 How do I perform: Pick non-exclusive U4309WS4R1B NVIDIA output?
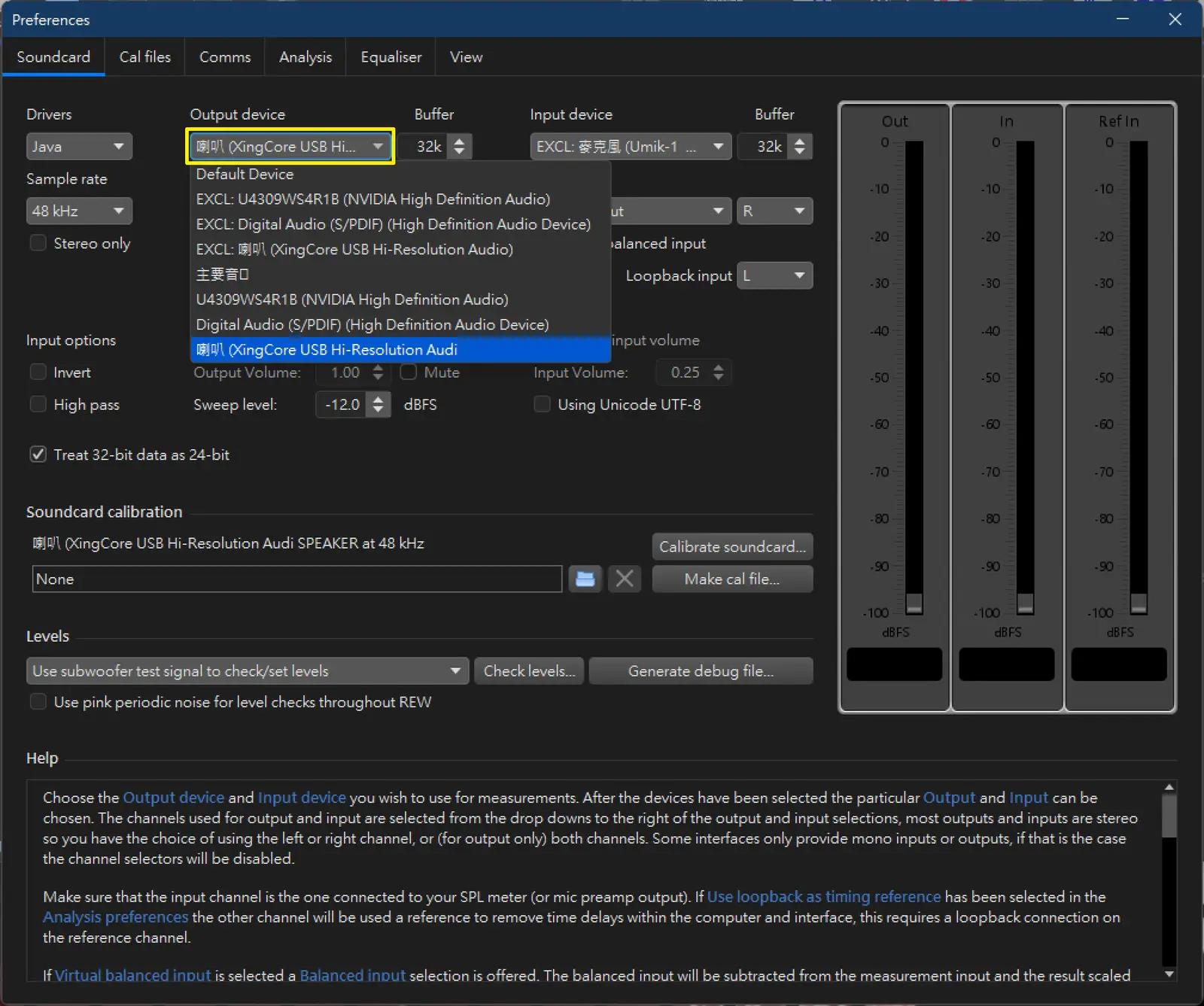click(x=400, y=299)
